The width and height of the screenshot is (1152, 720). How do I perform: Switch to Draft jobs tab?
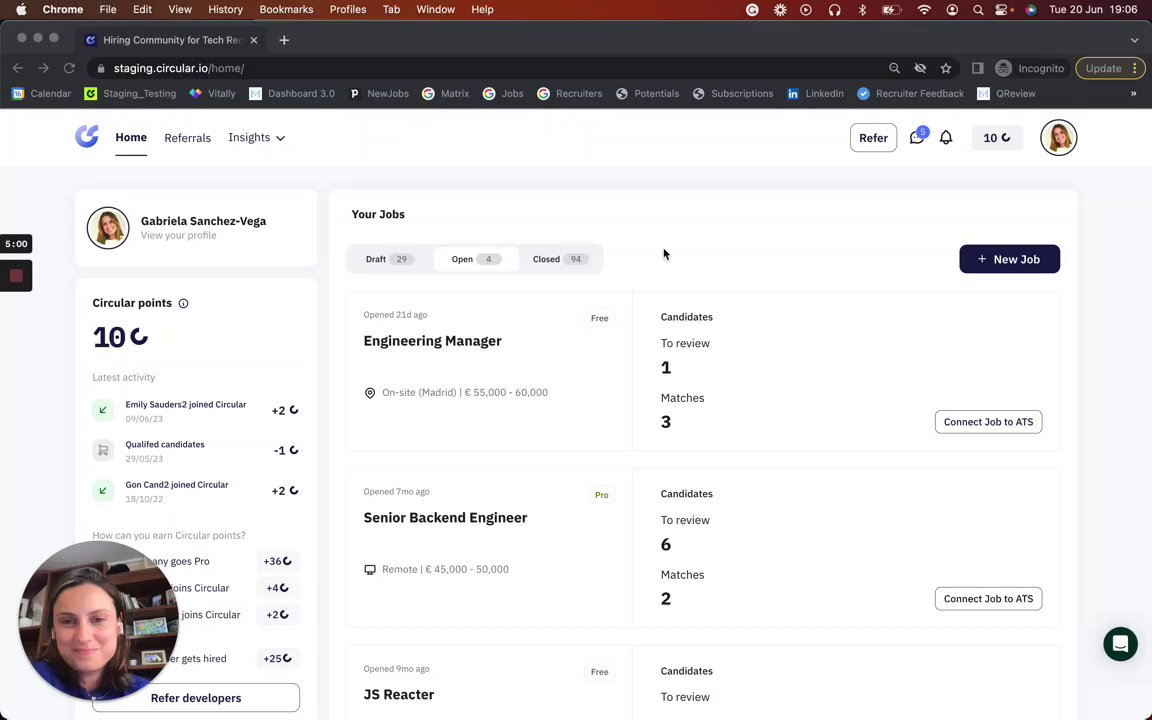(389, 259)
